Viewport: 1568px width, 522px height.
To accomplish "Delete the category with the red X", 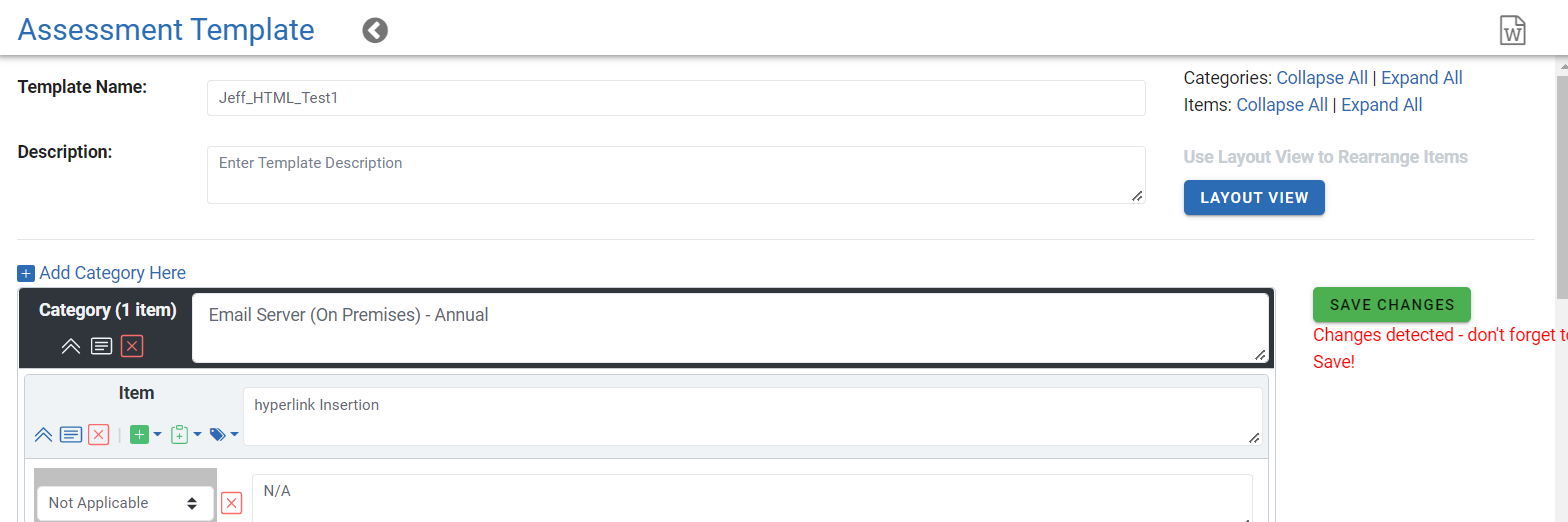I will coord(132,346).
